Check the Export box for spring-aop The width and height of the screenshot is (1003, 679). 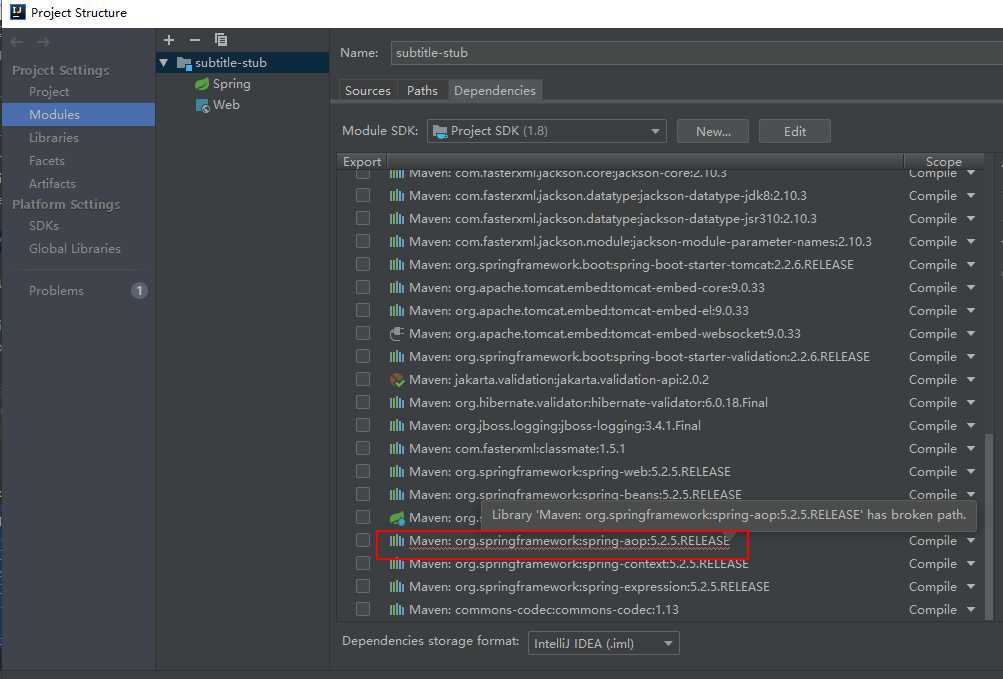(x=363, y=541)
